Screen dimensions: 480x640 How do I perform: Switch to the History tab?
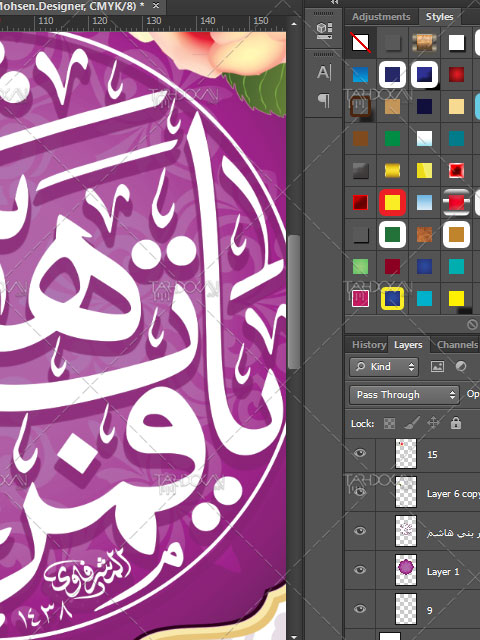tap(369, 345)
